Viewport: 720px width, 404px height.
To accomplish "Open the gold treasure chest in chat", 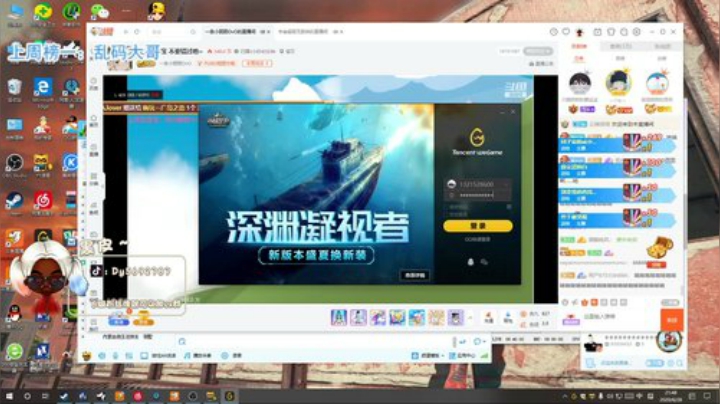I will [x=660, y=247].
